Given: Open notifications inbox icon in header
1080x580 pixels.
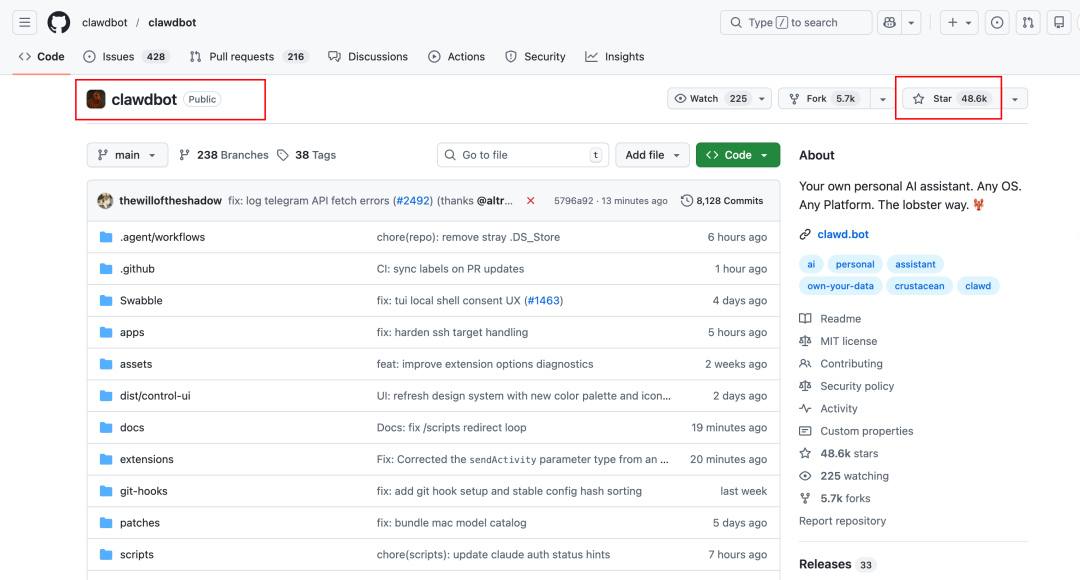Looking at the screenshot, I should tap(1059, 23).
